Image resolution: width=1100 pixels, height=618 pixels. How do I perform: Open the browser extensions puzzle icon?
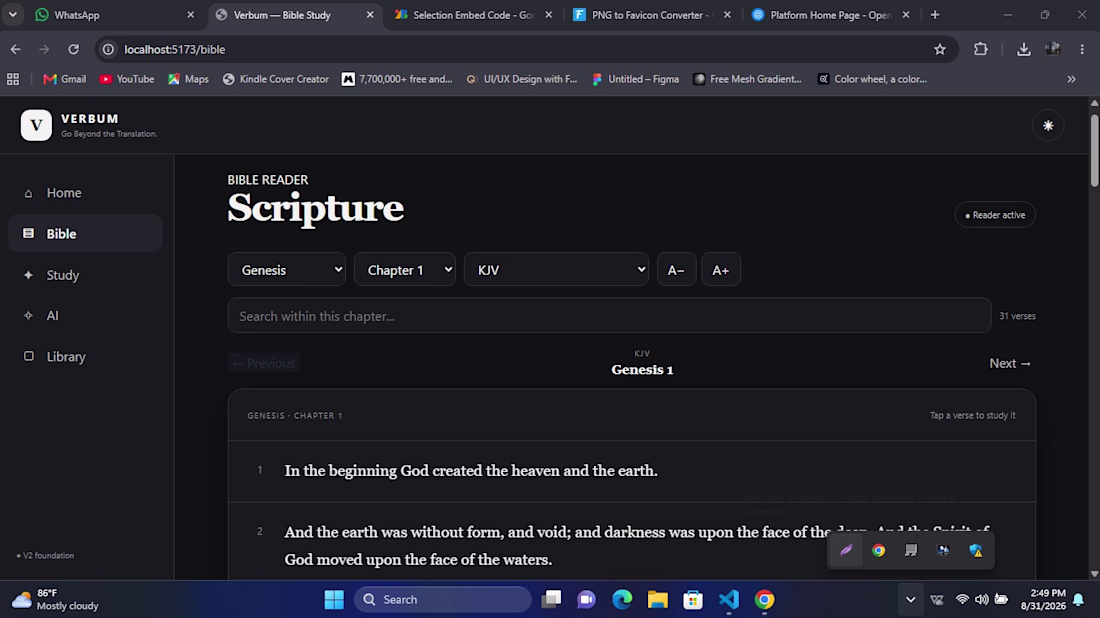click(981, 49)
